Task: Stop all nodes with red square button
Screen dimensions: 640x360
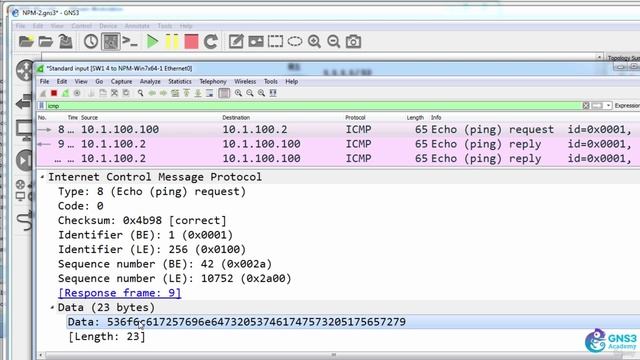Action: click(x=191, y=42)
